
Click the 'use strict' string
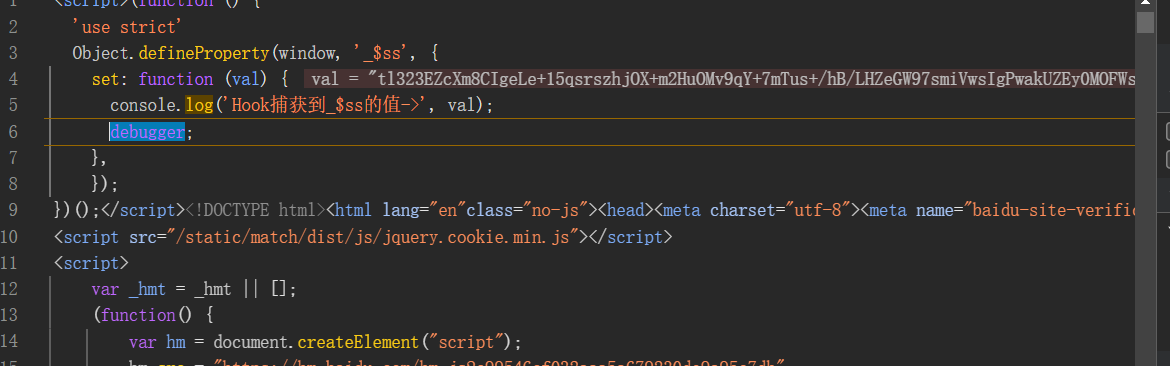(128, 27)
